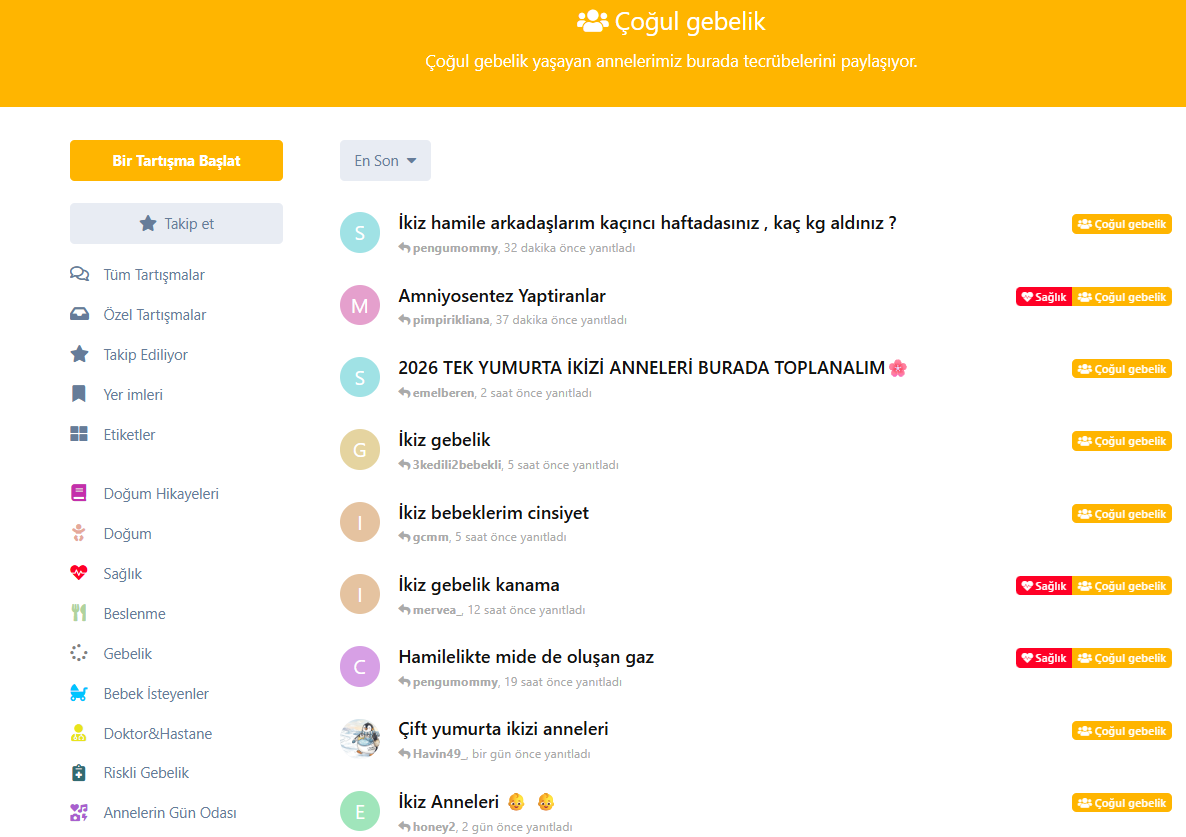Toggle follow with the Takip et button
The width and height of the screenshot is (1186, 837).
[x=176, y=224]
